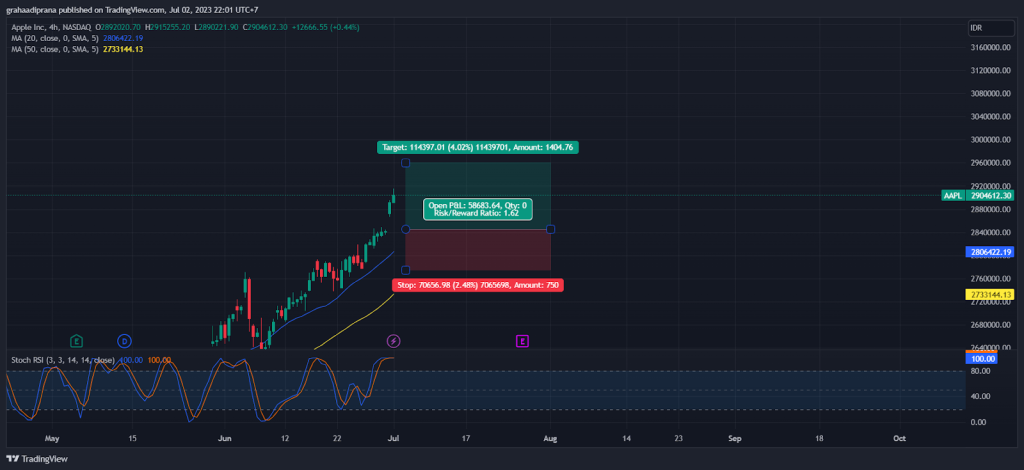Click the Aug label on time axis
This screenshot has width=1024, height=470.
(550, 438)
